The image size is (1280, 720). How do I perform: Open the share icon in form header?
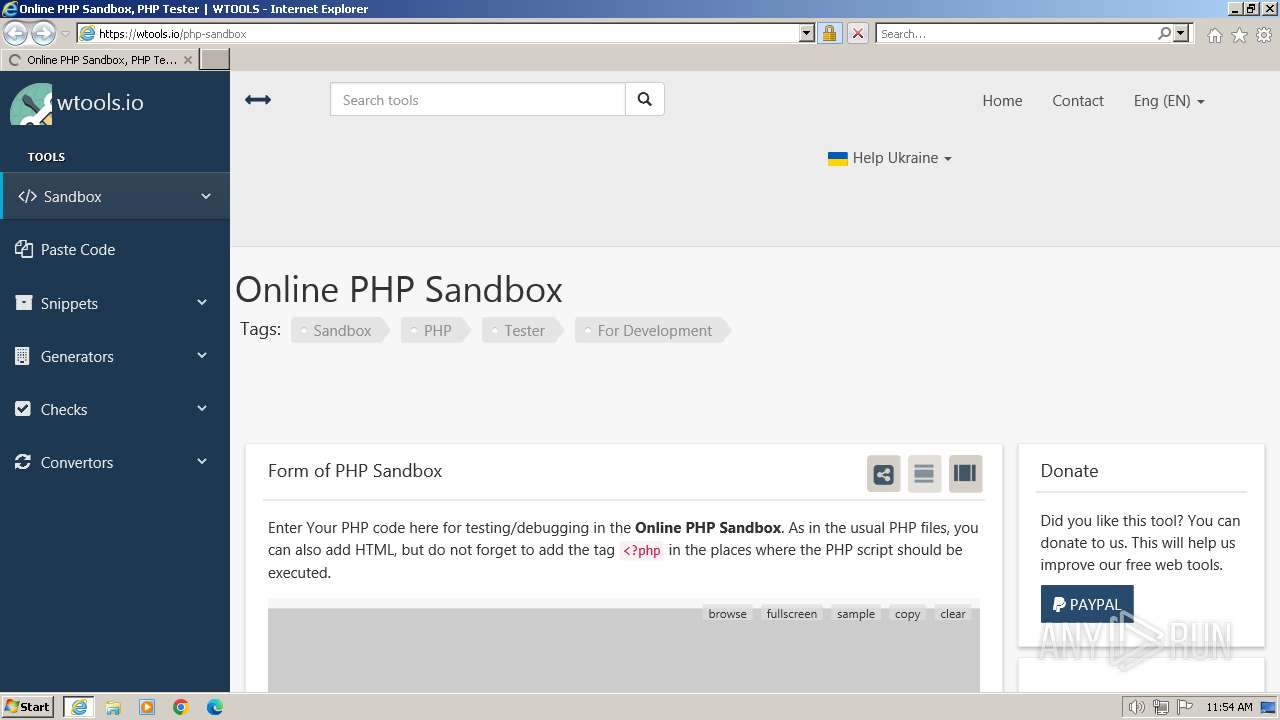[x=884, y=474]
